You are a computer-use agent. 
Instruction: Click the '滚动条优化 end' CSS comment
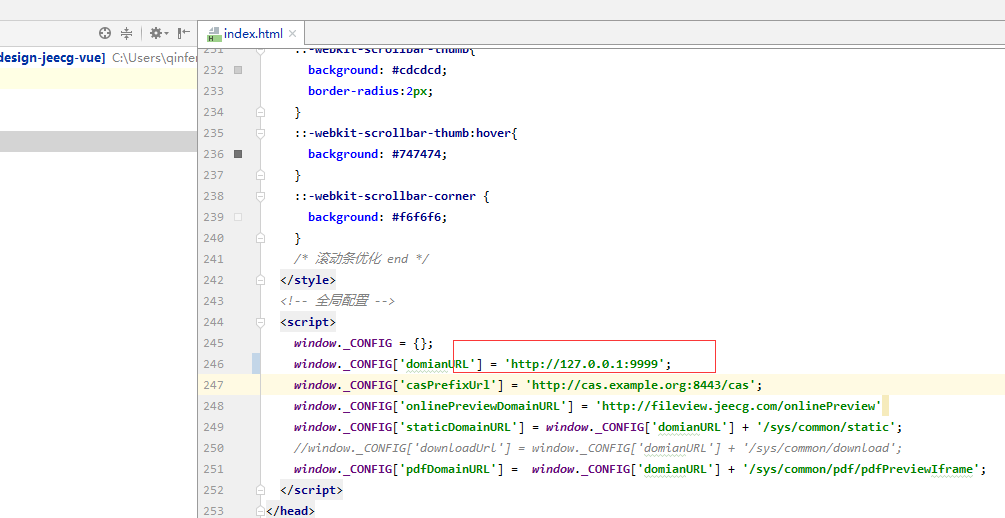click(x=361, y=259)
